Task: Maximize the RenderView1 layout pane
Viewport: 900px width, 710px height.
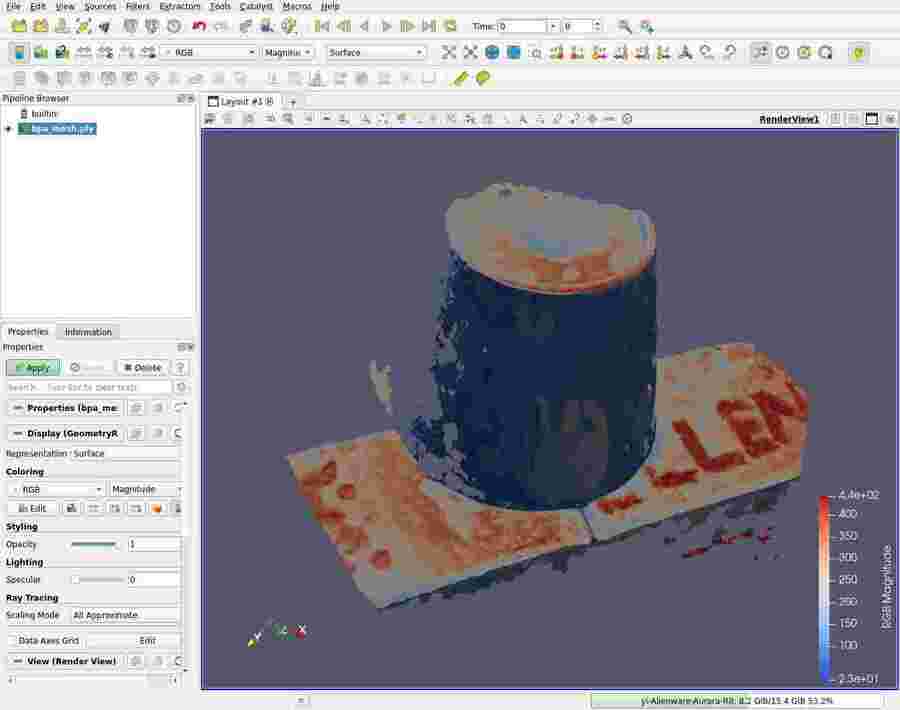Action: click(x=871, y=119)
